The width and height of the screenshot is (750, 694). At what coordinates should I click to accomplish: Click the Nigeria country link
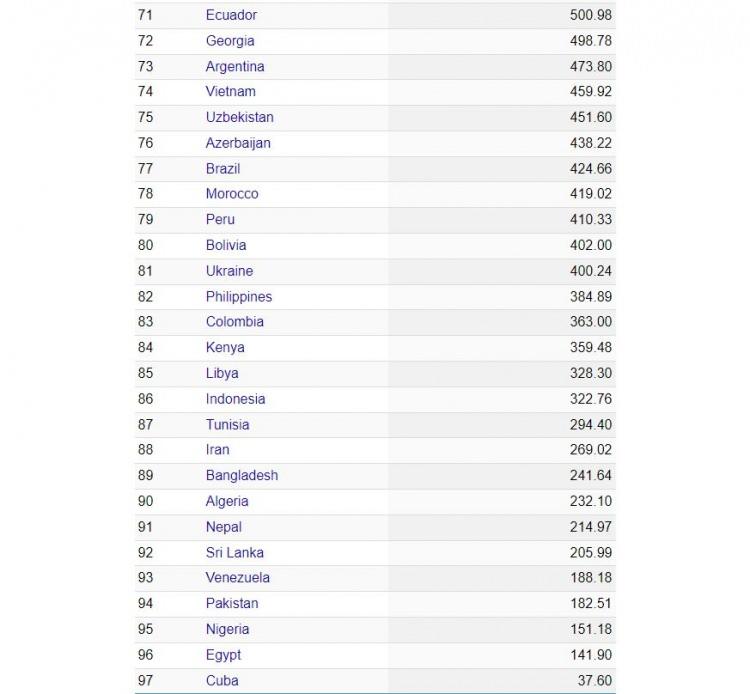(227, 629)
